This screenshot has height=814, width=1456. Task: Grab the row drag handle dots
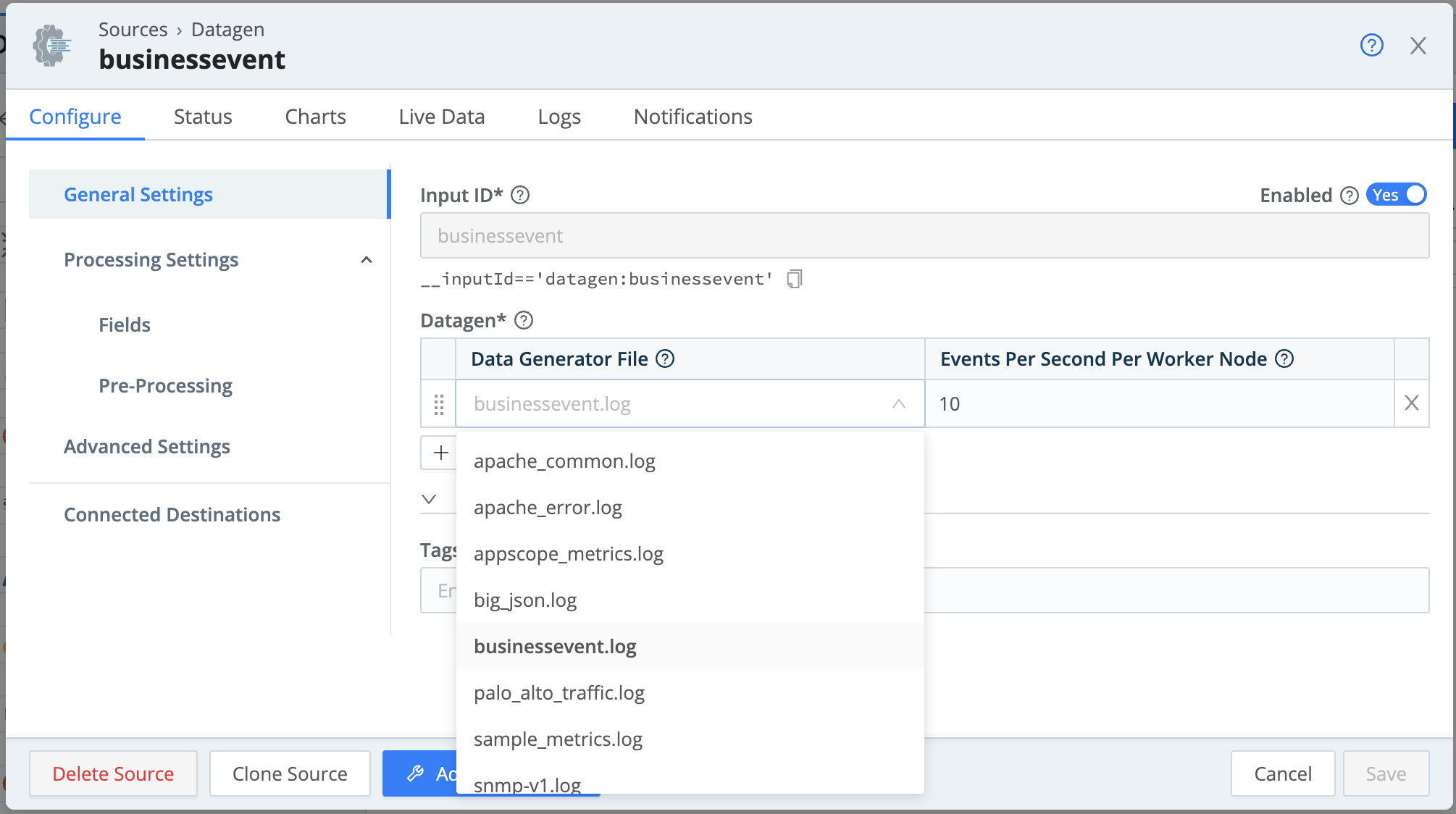pyautogui.click(x=438, y=406)
